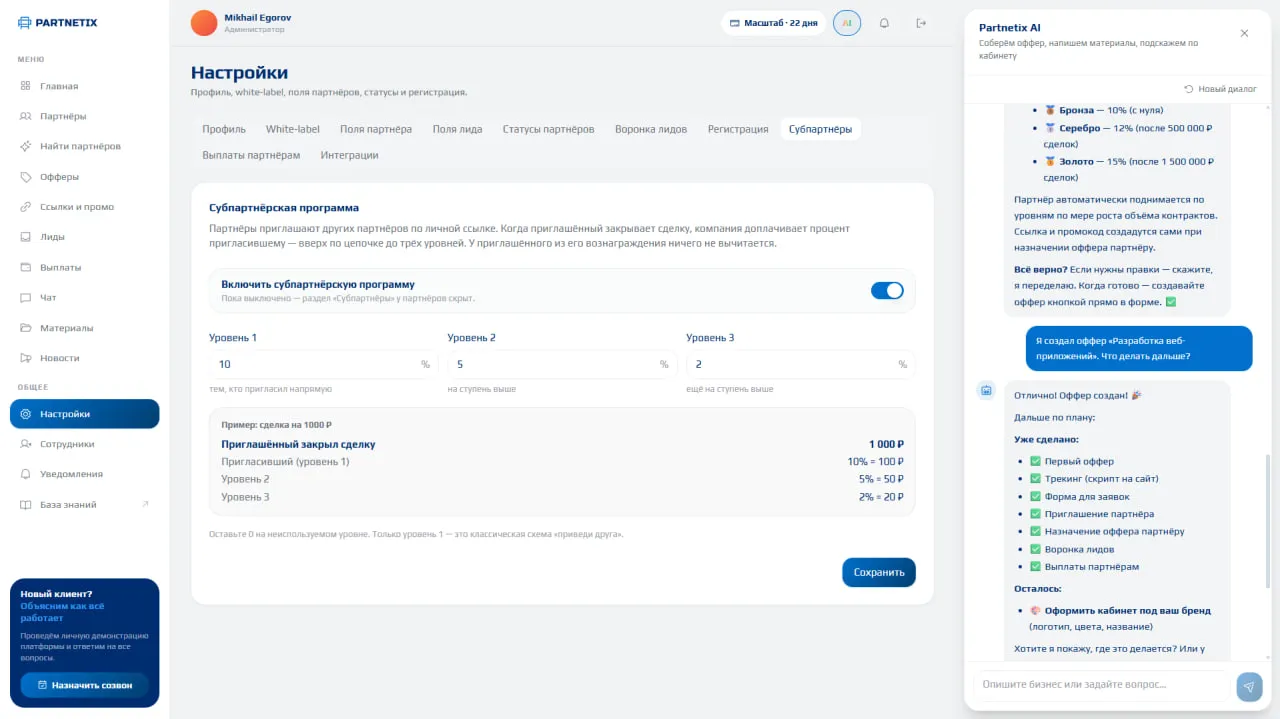
Task: Switch to Регистрация tab
Action: tap(738, 129)
